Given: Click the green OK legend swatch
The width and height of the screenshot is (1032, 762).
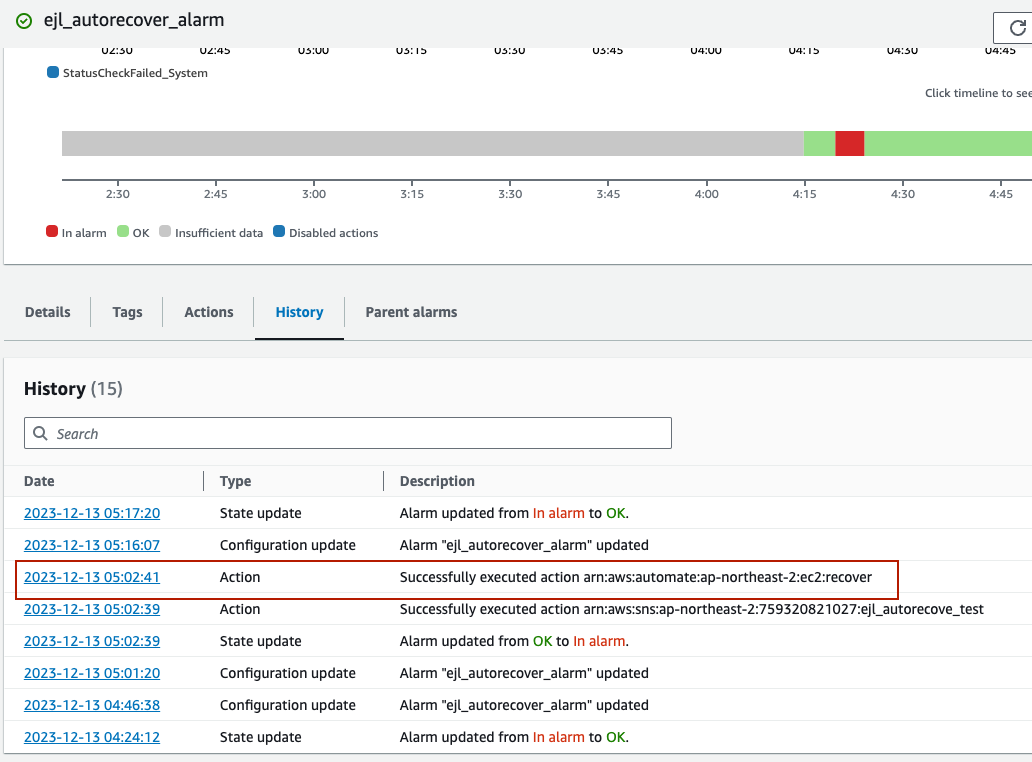Looking at the screenshot, I should click(x=123, y=232).
